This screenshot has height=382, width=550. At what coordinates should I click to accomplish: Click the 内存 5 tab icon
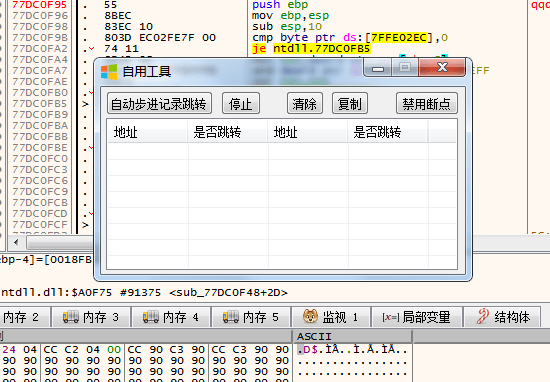231,317
